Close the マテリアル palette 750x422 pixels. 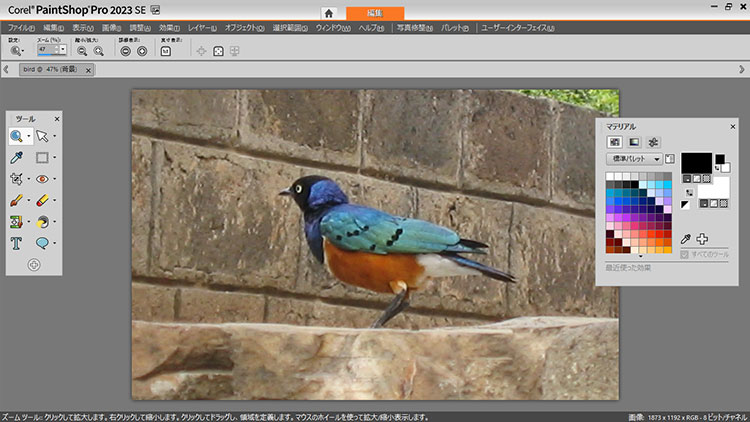coord(732,127)
